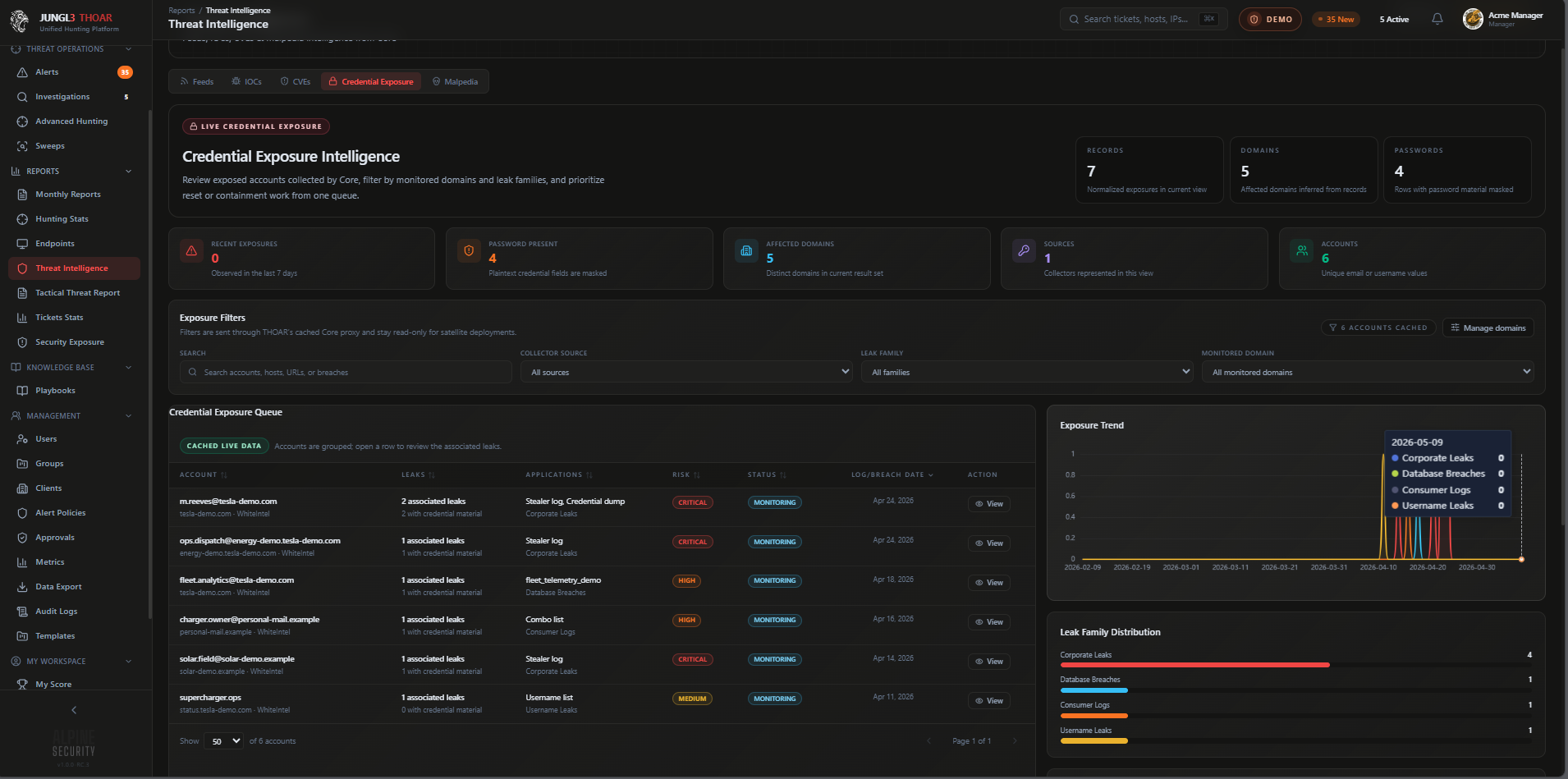Collapse the sidebar with the left chevron

tap(74, 710)
